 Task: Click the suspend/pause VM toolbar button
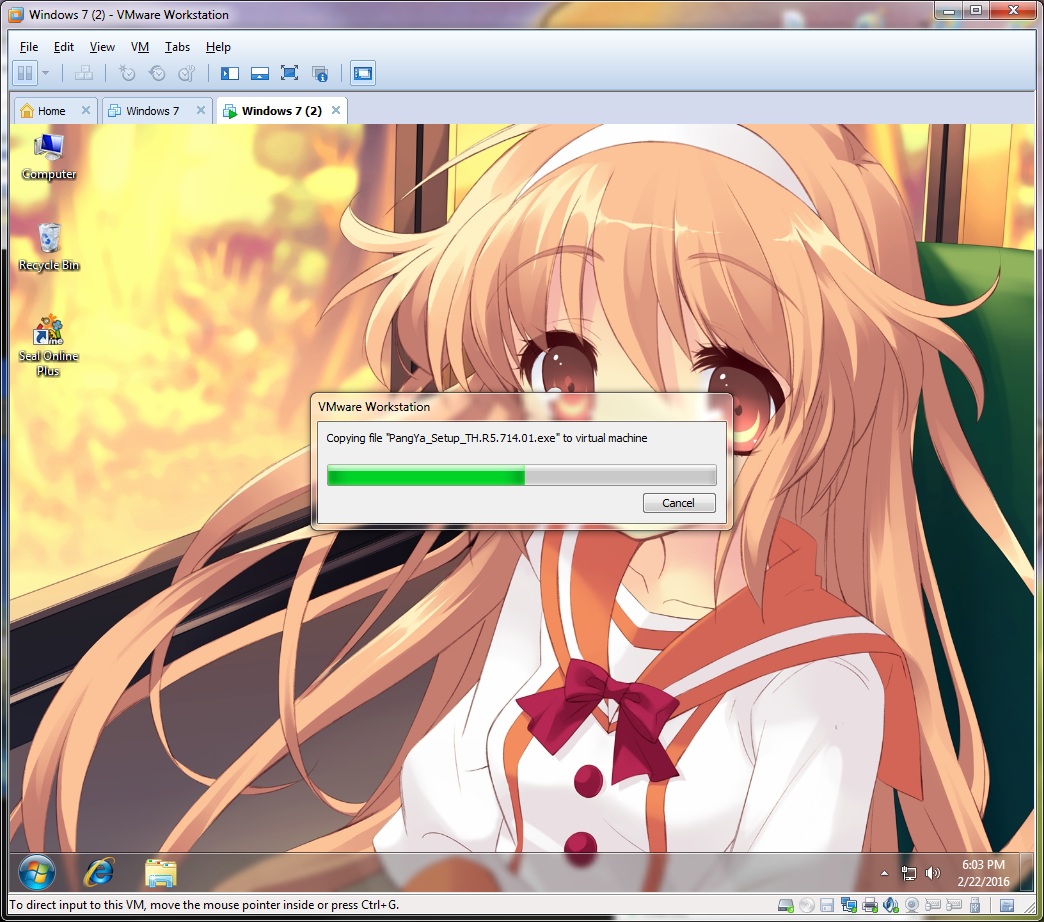(x=25, y=73)
